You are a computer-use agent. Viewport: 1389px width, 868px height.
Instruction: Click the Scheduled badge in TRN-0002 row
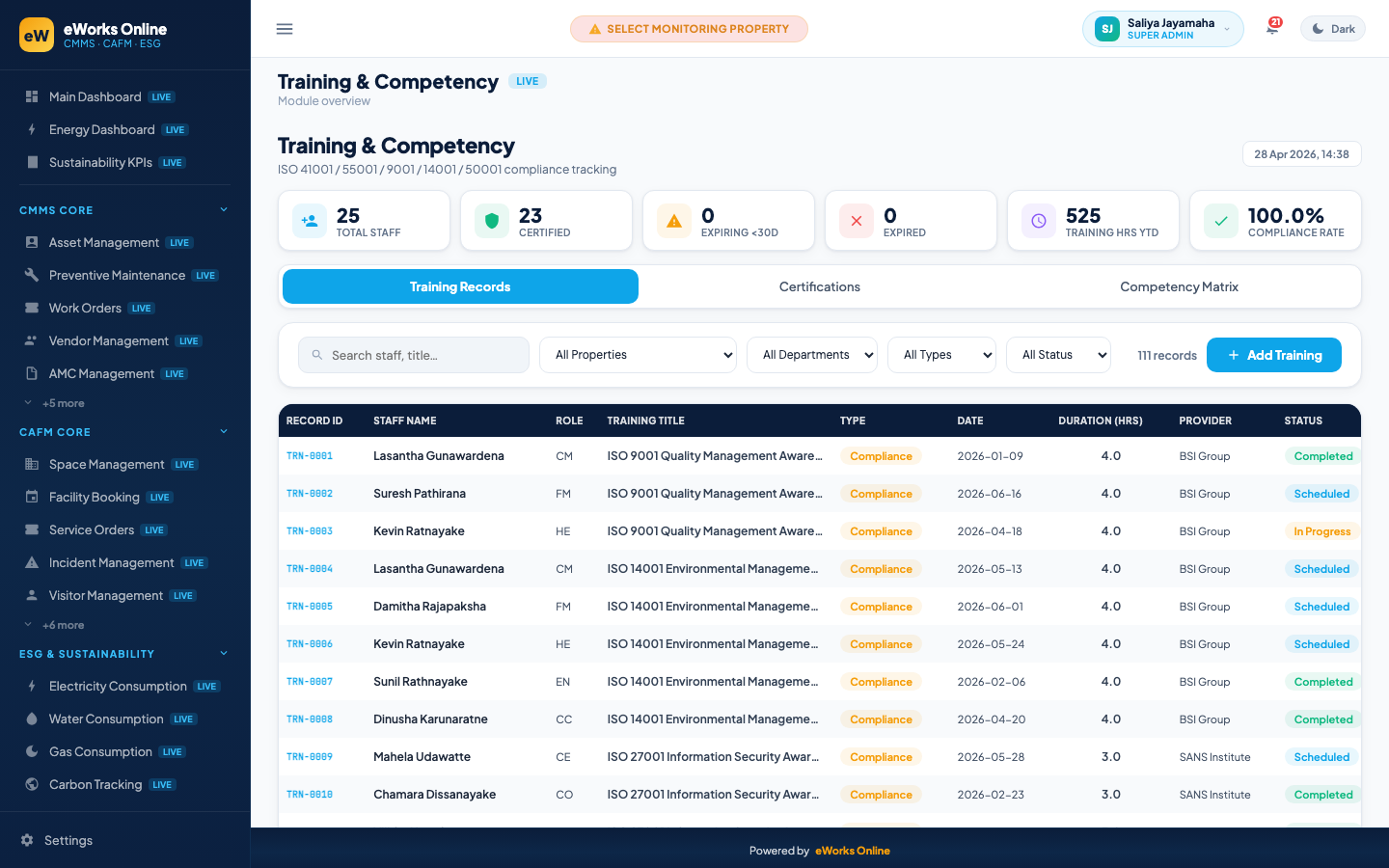pos(1321,494)
